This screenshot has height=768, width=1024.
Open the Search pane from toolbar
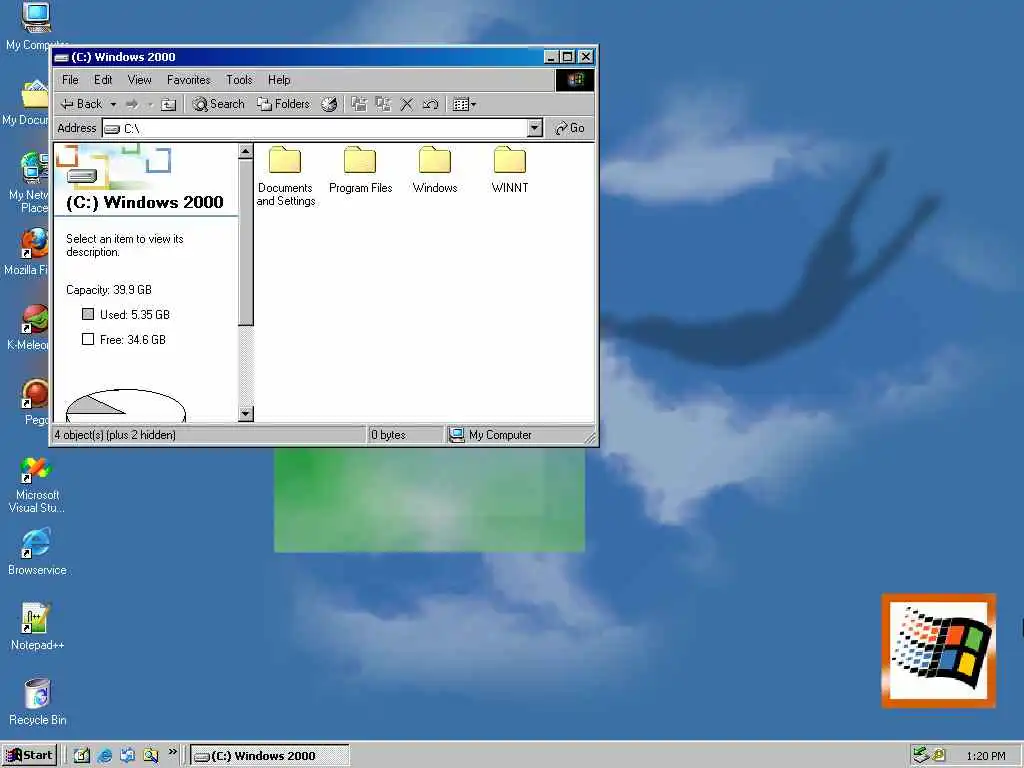(x=218, y=104)
